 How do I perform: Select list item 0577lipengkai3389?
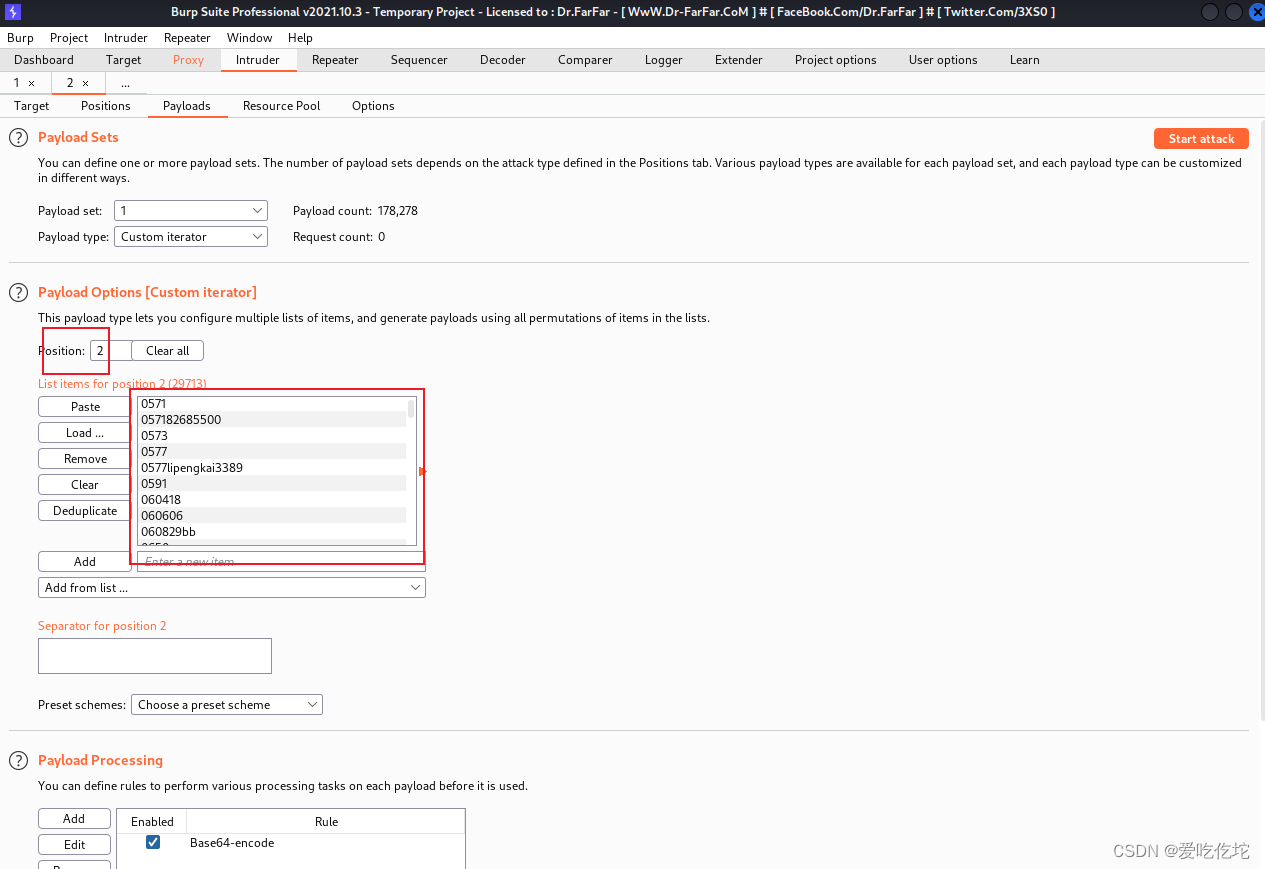click(272, 468)
